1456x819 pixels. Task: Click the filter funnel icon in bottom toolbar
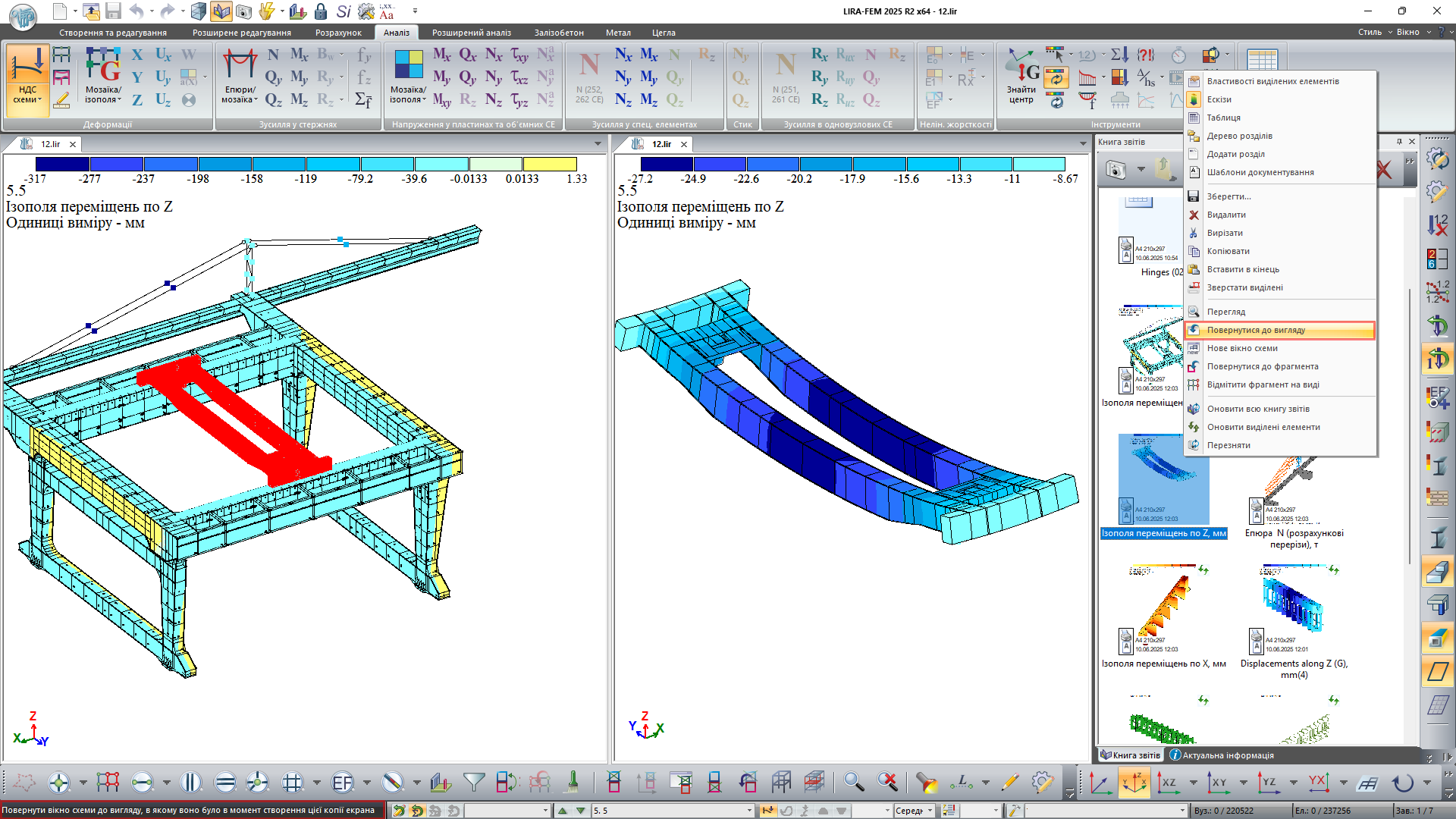pyautogui.click(x=474, y=782)
